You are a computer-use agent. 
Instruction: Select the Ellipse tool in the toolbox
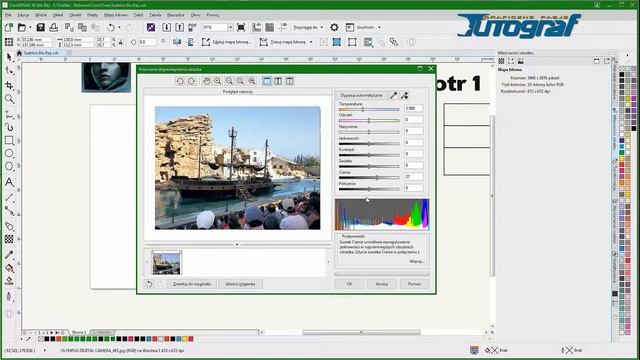coord(9,153)
